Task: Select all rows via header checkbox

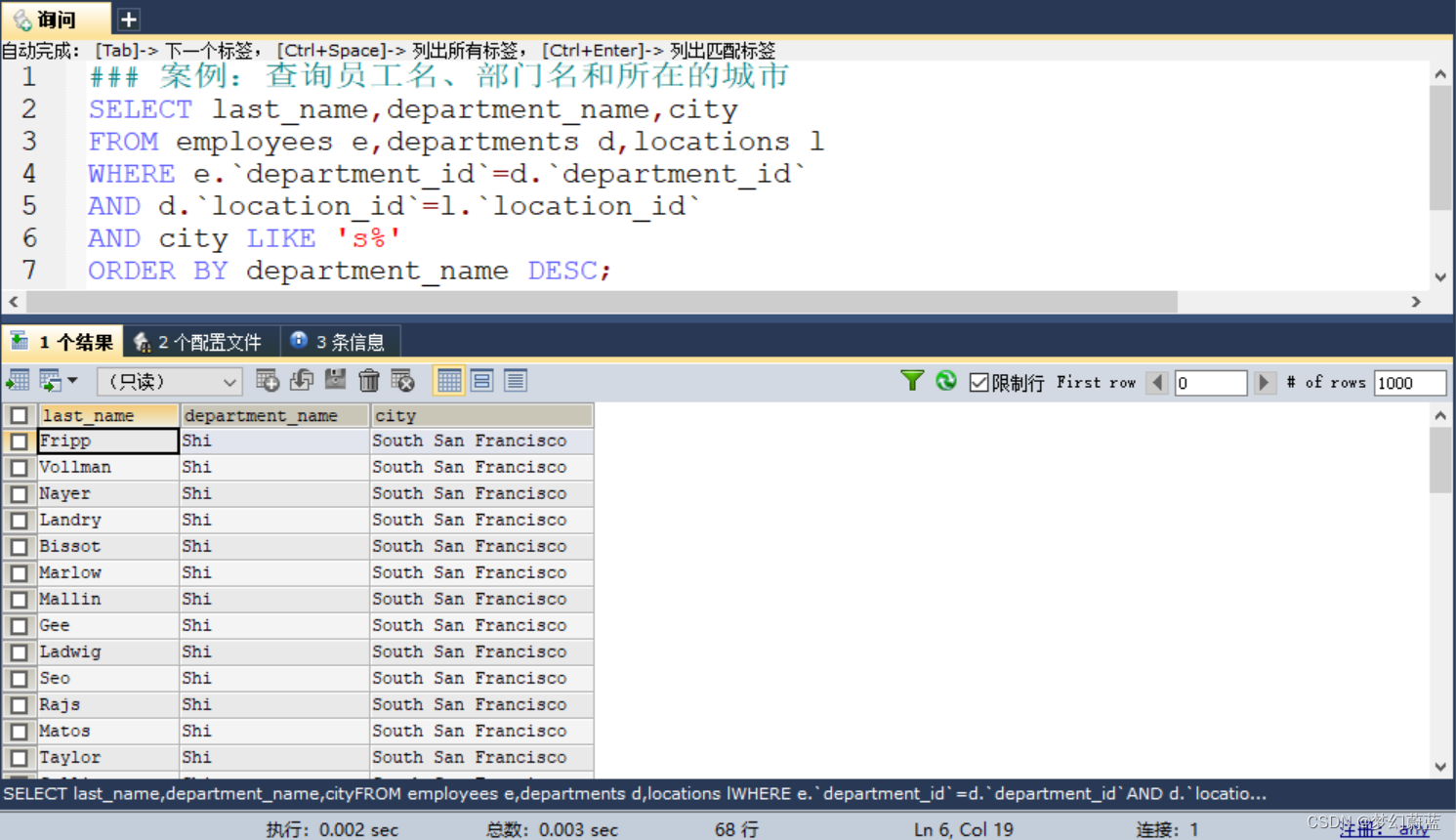Action: (x=19, y=415)
